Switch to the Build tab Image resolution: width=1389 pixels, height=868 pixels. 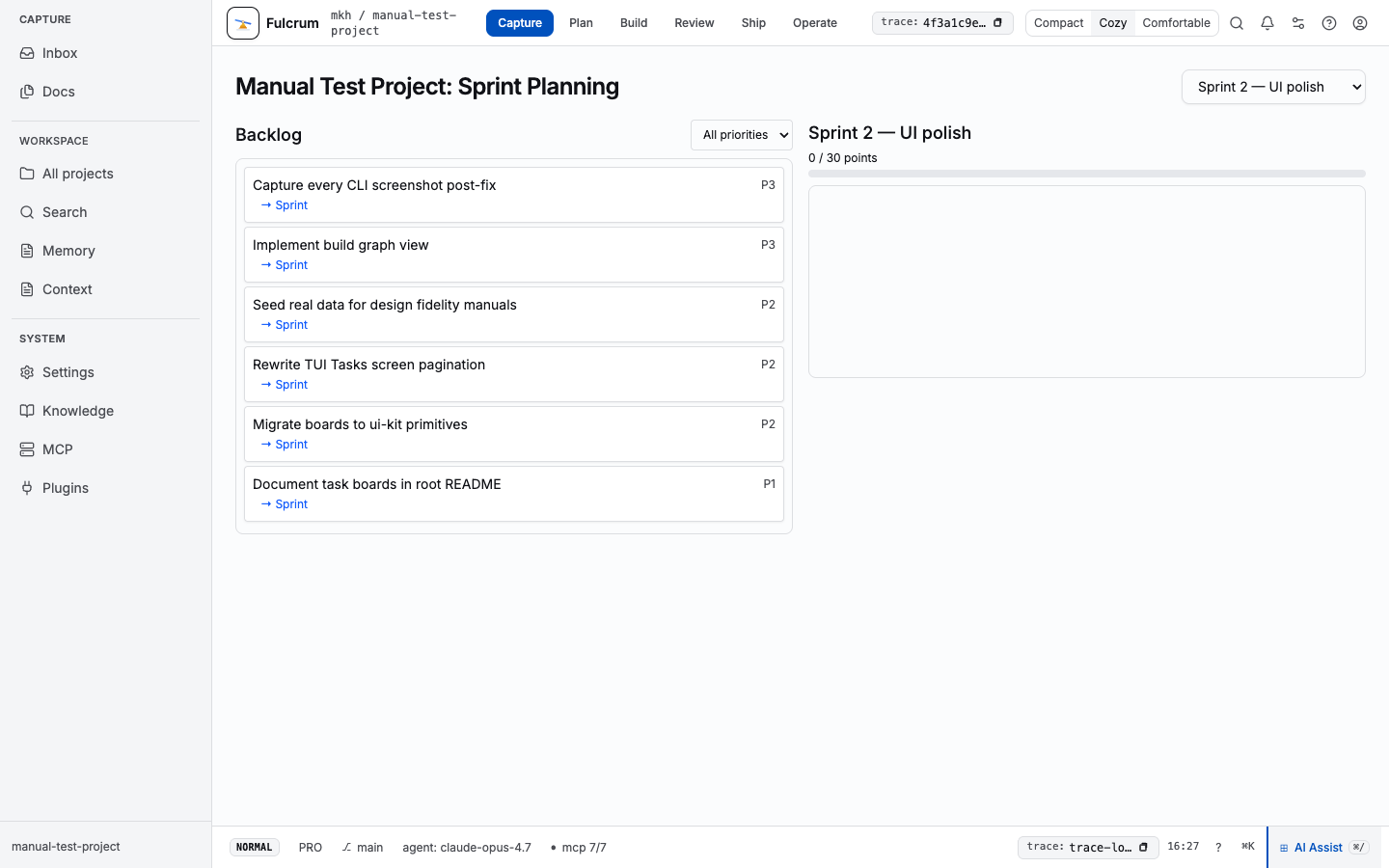[x=634, y=23]
